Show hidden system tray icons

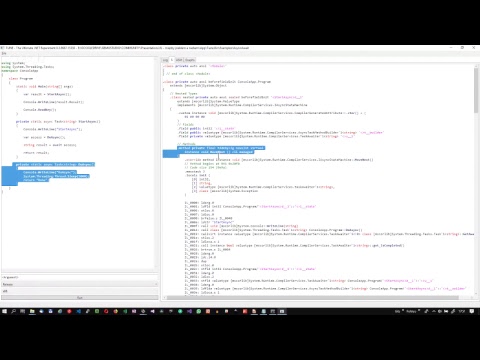coord(434,311)
